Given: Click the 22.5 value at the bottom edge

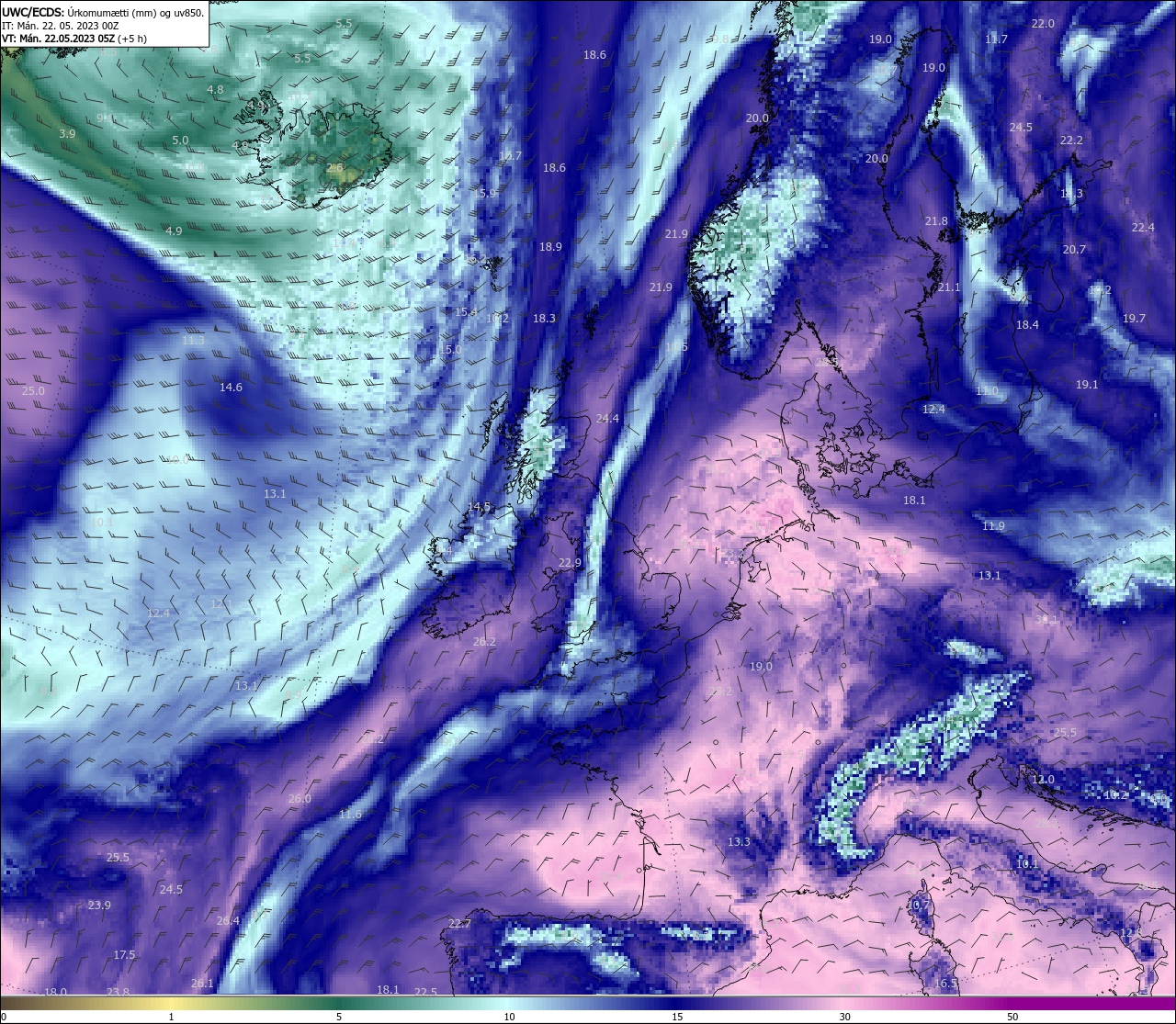Looking at the screenshot, I should point(425,993).
